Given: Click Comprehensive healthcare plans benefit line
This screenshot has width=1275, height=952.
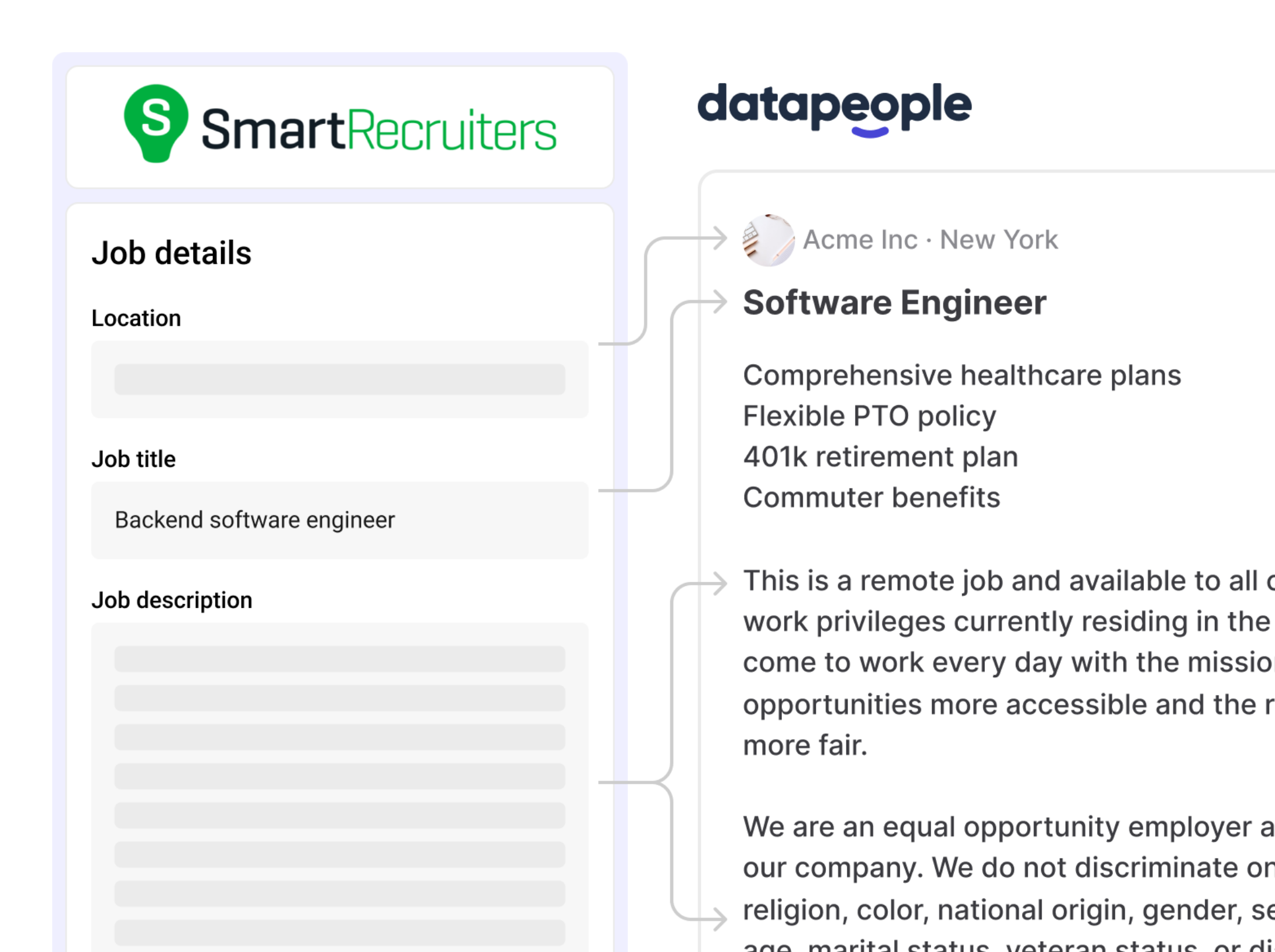Looking at the screenshot, I should (962, 375).
